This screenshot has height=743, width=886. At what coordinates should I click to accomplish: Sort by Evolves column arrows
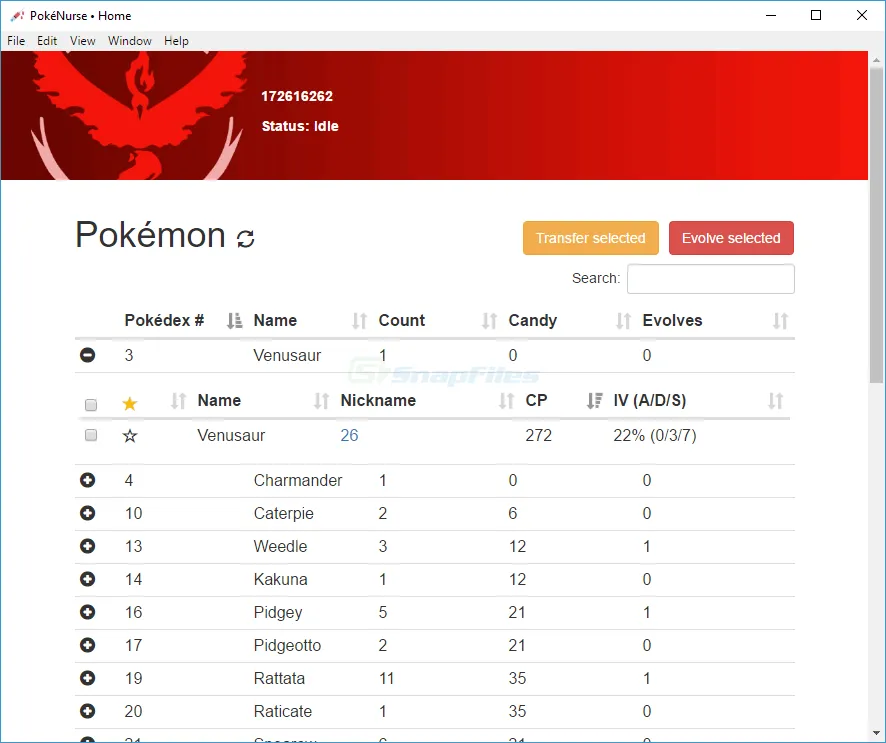[x=780, y=321]
